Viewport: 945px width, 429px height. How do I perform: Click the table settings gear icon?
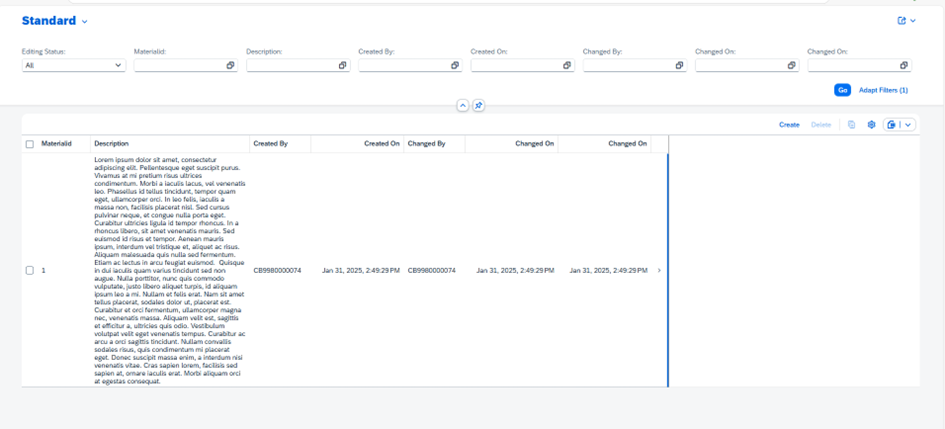(x=871, y=125)
